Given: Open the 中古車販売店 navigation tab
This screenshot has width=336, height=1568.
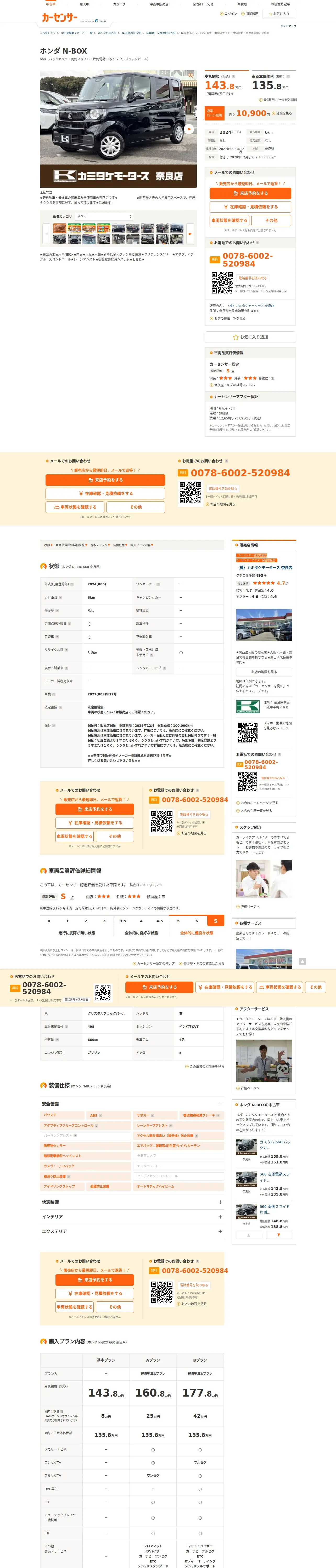Looking at the screenshot, I should click(159, 4).
